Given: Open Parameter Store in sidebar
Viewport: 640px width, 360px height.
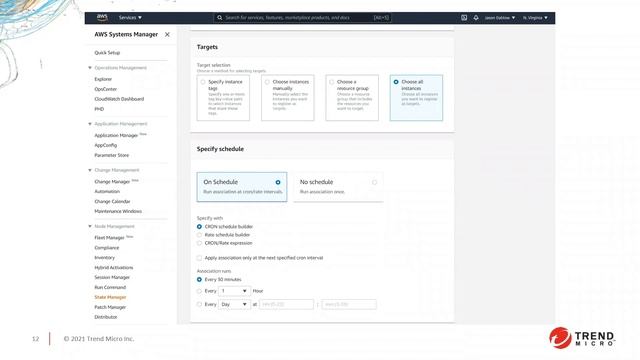Looking at the screenshot, I should coord(111,155).
